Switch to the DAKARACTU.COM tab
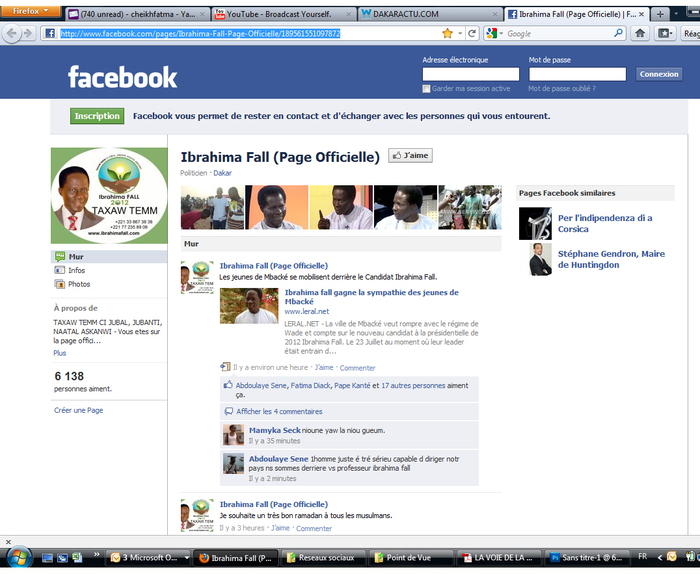The image size is (700, 574). pos(430,14)
